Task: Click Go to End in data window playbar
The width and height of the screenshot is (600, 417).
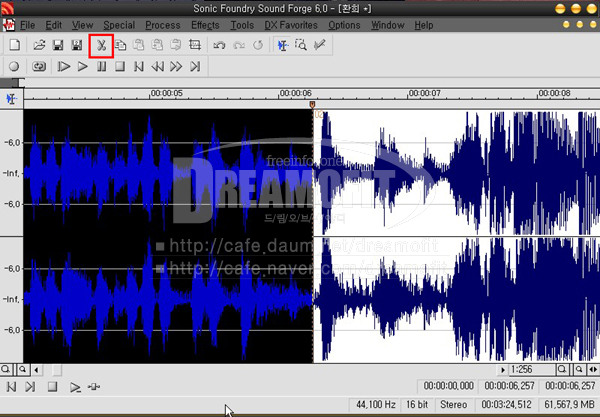Action: tap(30, 387)
